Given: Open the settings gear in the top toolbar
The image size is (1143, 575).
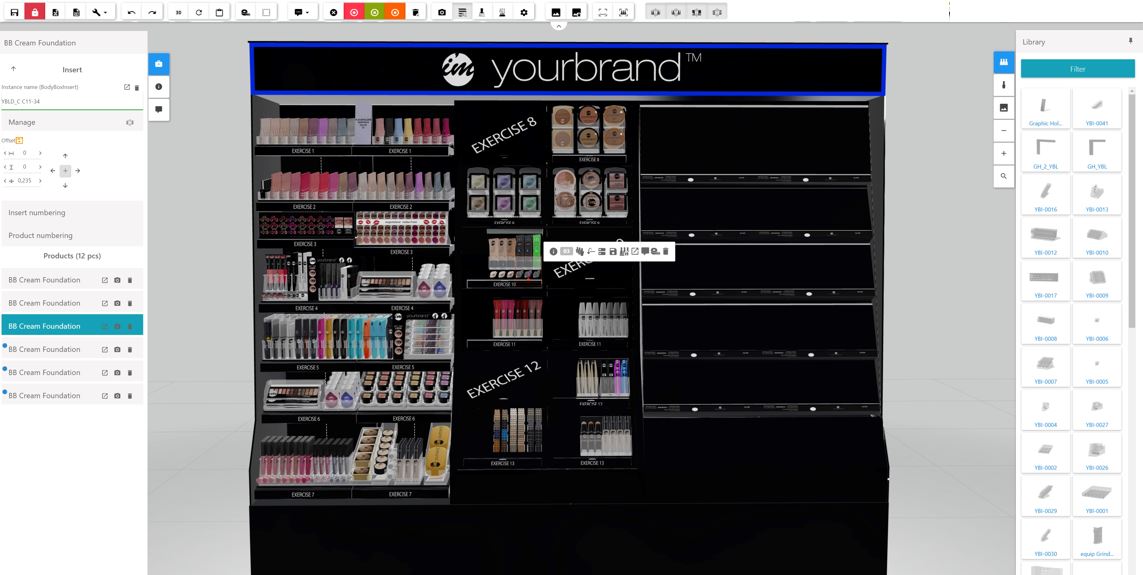Looking at the screenshot, I should coord(524,12).
